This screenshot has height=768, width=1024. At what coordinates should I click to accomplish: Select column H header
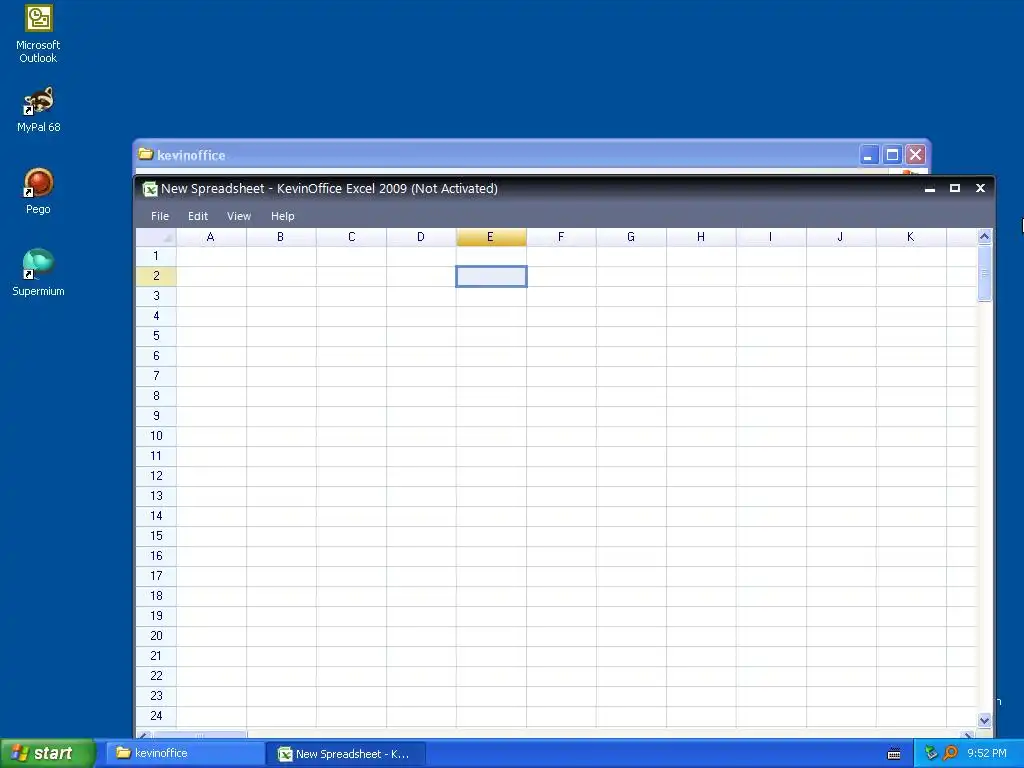pos(701,237)
